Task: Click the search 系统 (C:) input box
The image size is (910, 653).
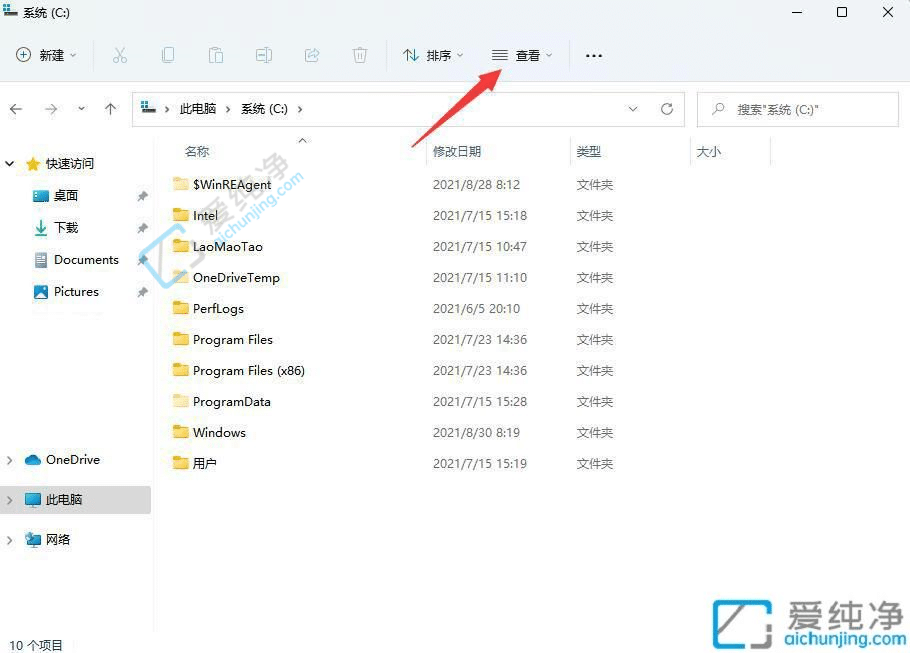Action: coord(798,109)
